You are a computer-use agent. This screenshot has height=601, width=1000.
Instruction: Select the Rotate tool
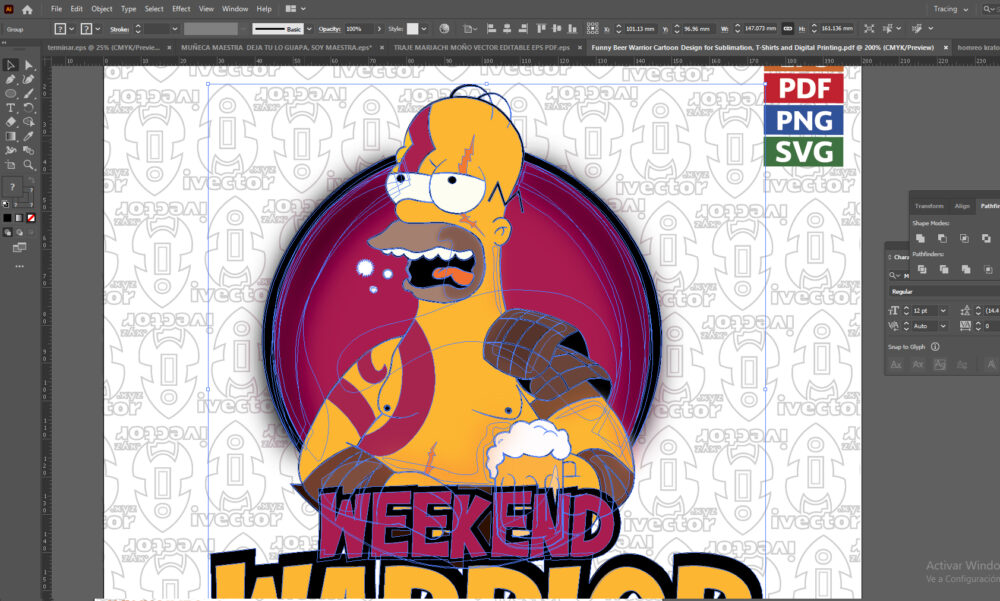(x=28, y=108)
